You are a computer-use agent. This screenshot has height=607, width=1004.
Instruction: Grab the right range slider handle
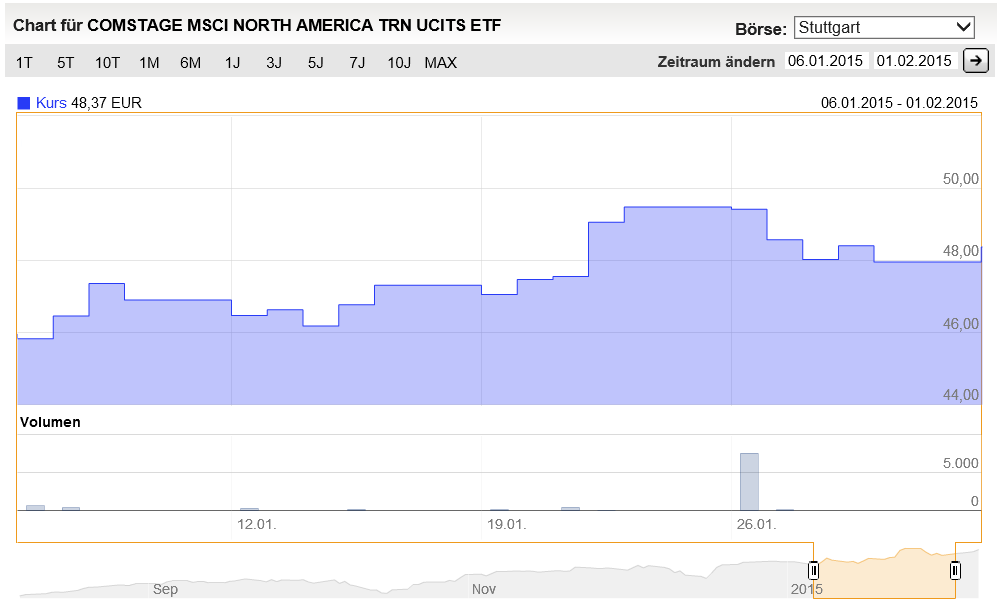[955, 570]
